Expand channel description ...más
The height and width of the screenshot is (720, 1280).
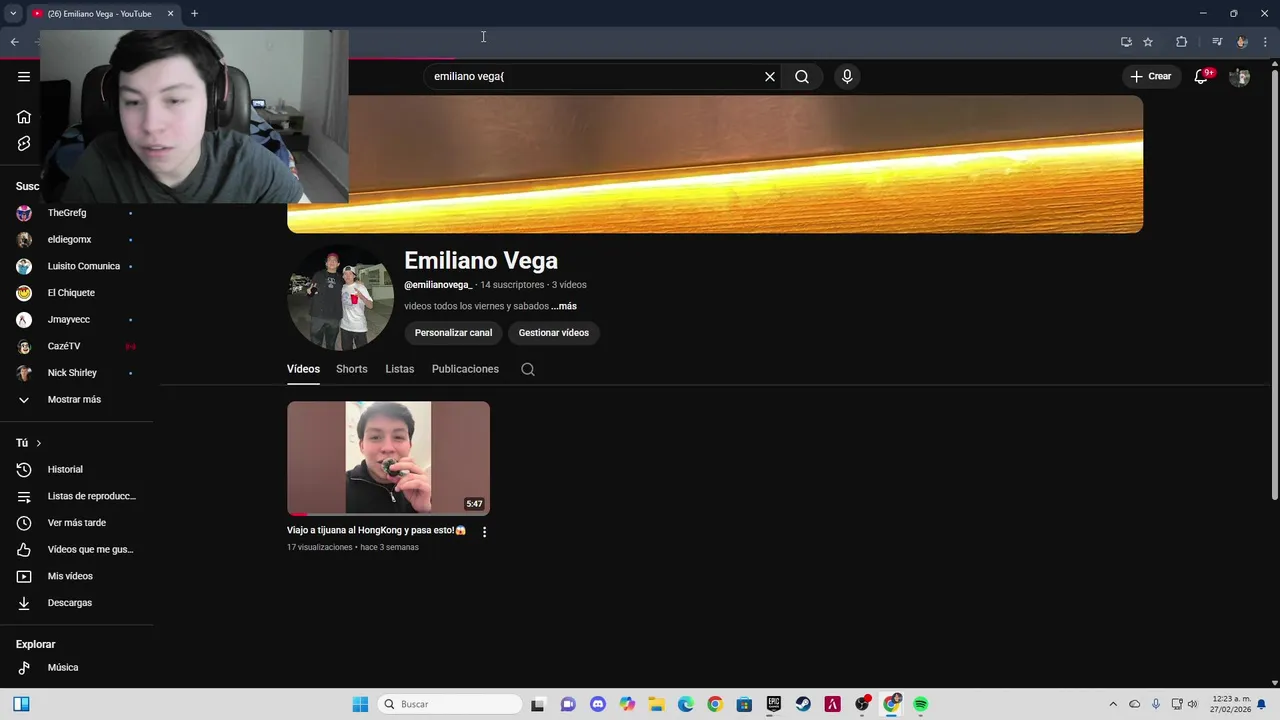pyautogui.click(x=564, y=306)
